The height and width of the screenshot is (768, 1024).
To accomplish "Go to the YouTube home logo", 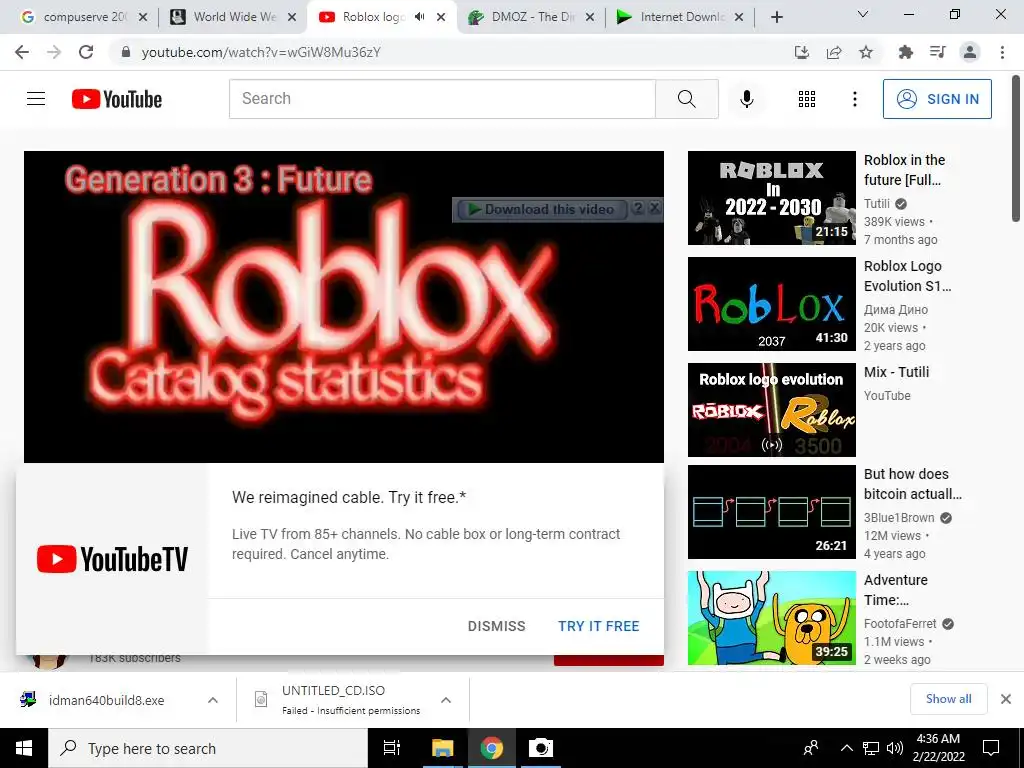I will pos(117,99).
